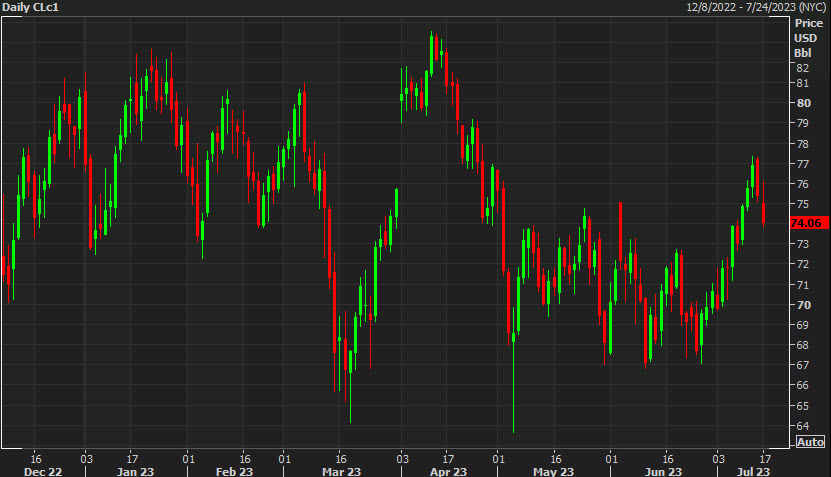Click the 17 tick above Jan 23
831x477 pixels.
132,458
